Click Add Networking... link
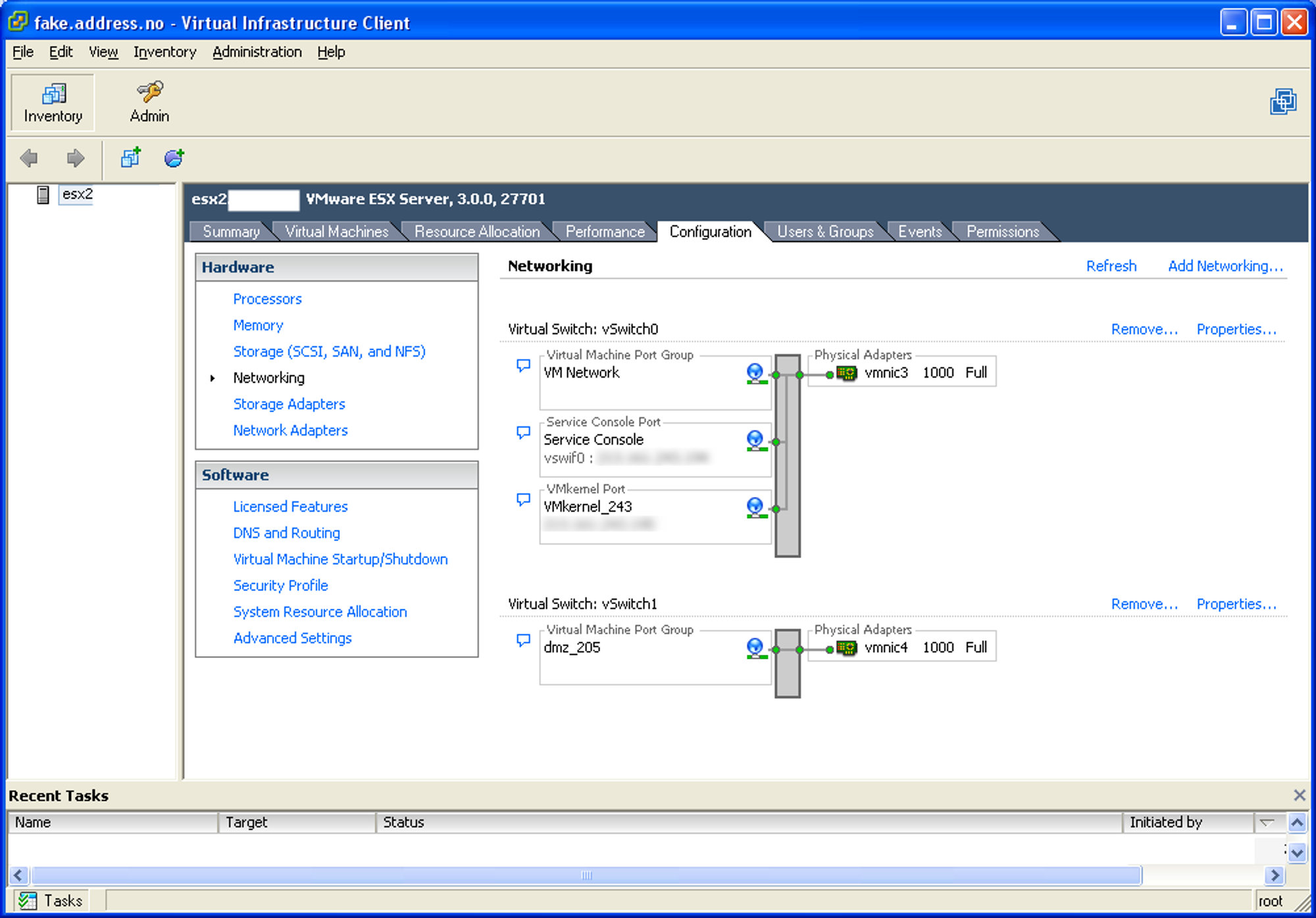1316x918 pixels. coord(1225,266)
